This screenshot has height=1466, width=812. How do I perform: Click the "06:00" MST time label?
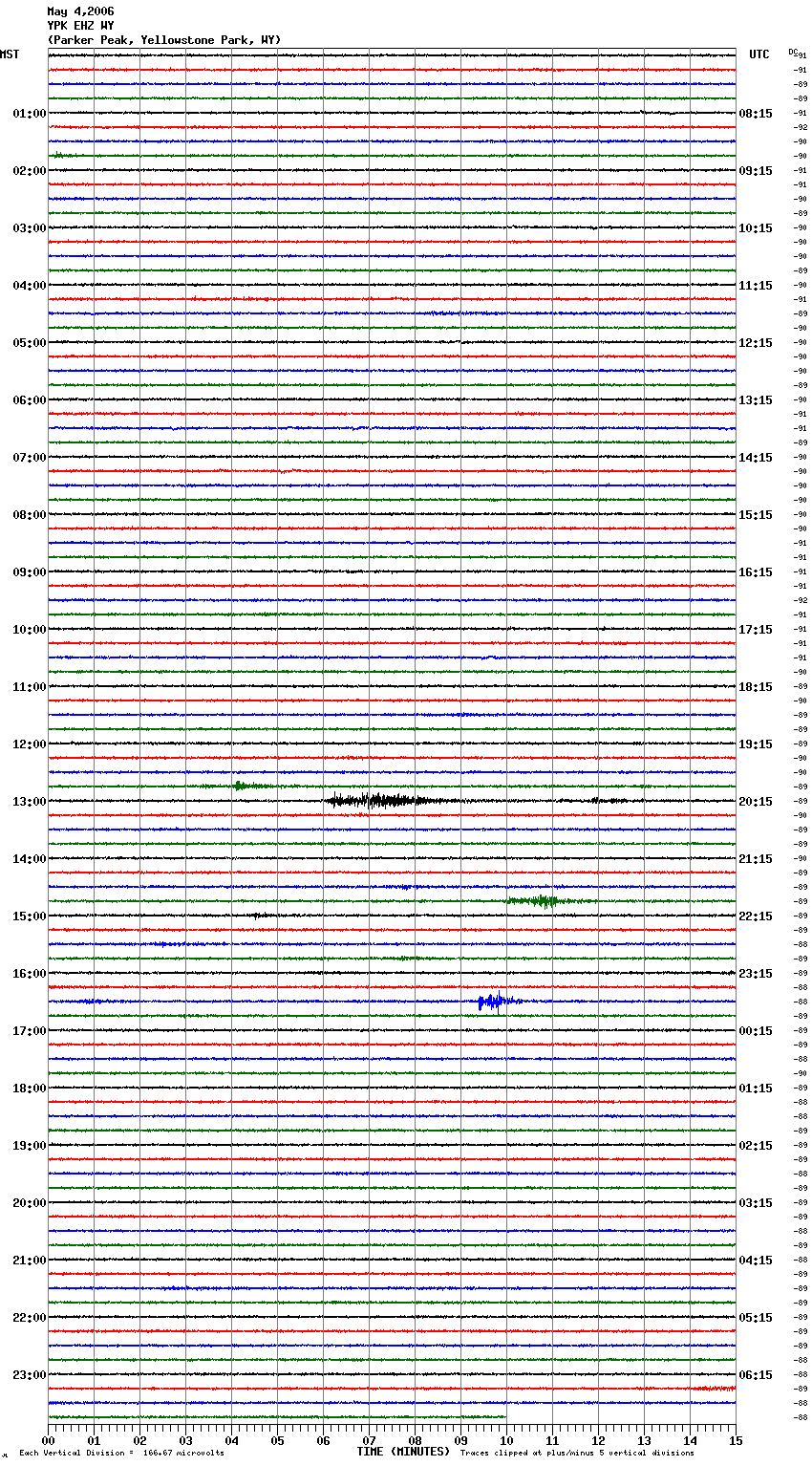tap(30, 400)
